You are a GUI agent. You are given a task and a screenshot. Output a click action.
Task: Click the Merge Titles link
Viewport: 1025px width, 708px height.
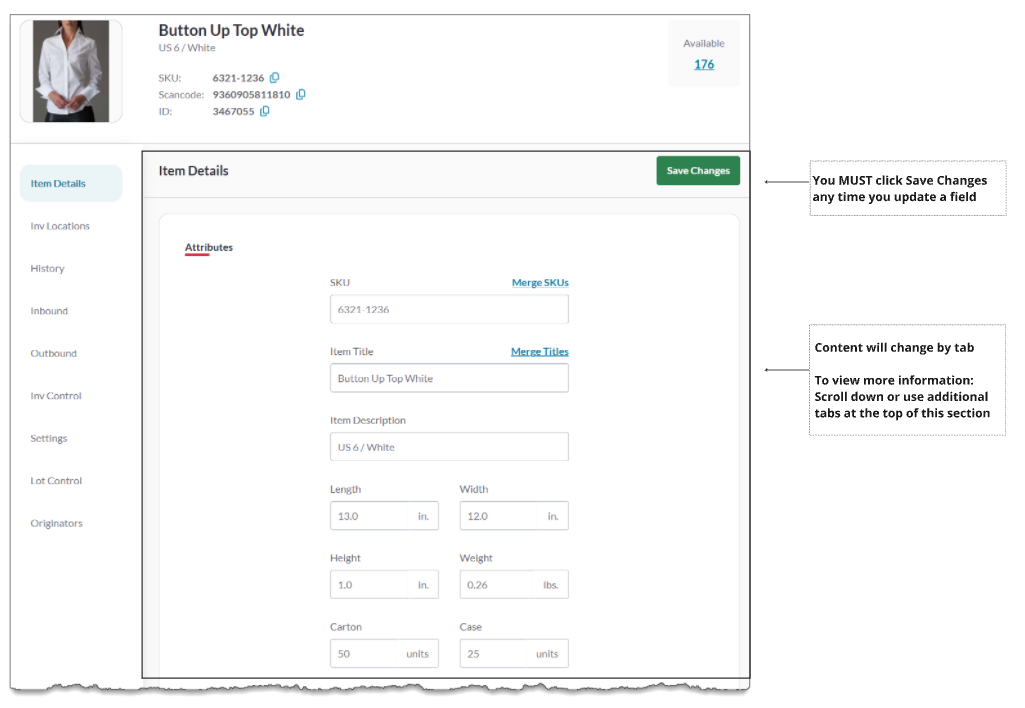[539, 352]
